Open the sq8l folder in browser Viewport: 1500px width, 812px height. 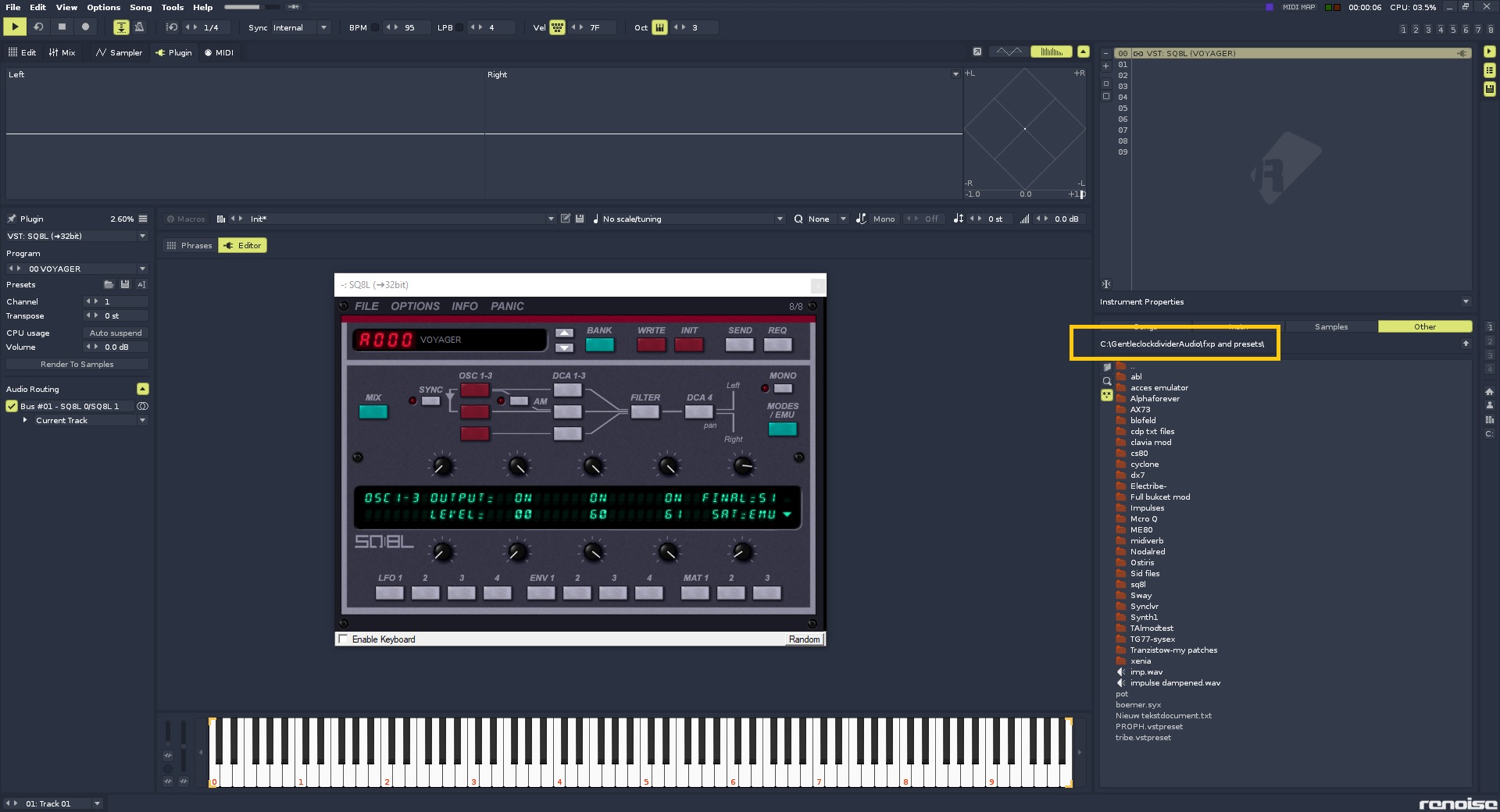pos(1137,584)
